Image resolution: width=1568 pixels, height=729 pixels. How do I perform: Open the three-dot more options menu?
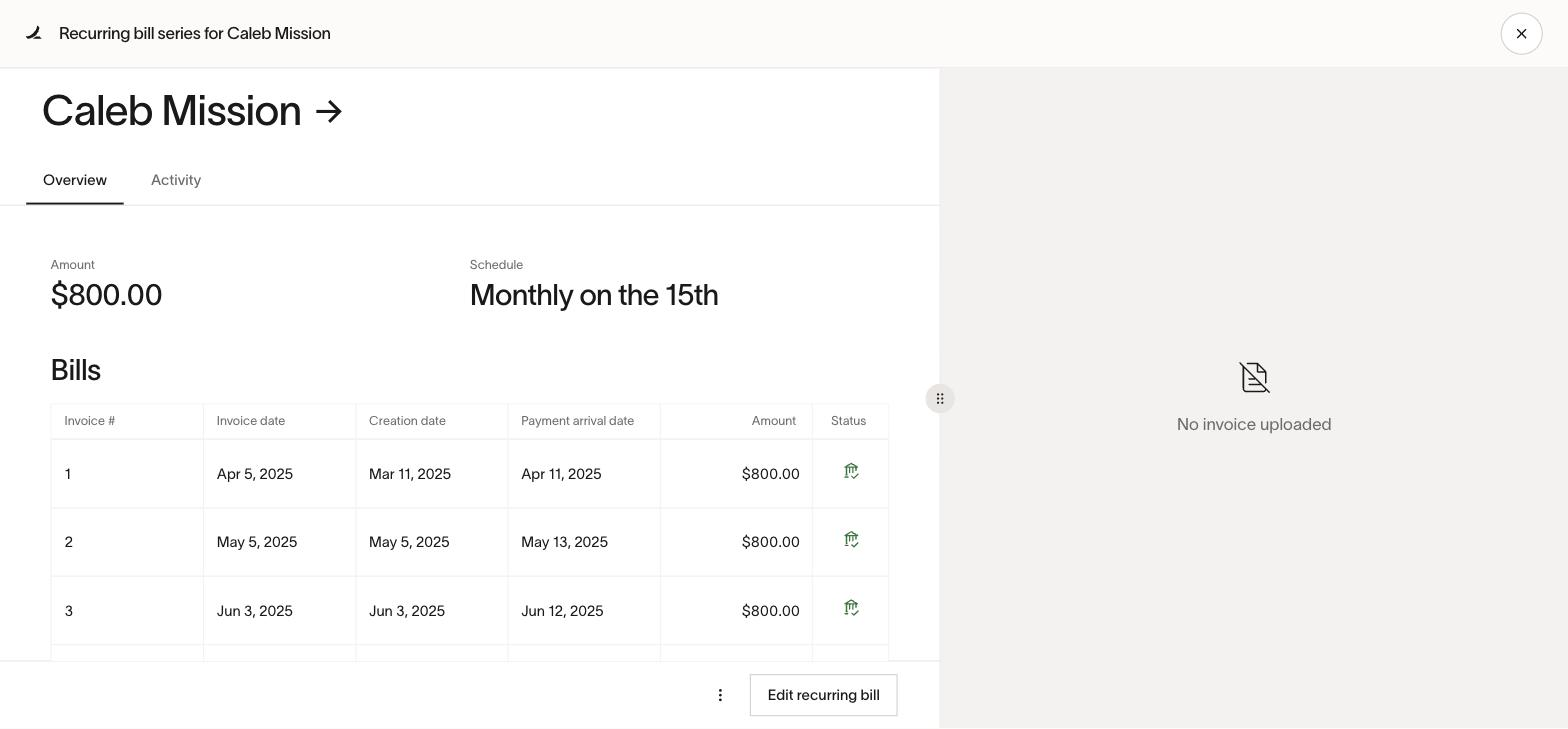coord(720,695)
